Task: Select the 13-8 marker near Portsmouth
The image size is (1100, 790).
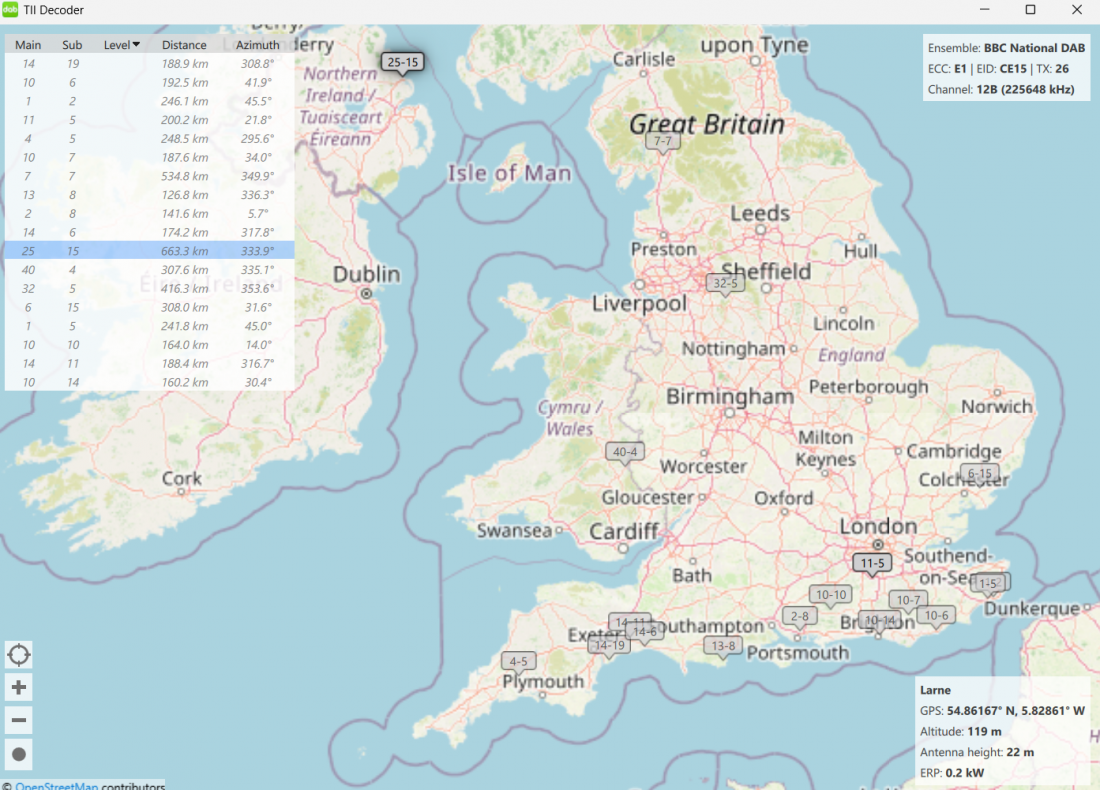Action: (723, 646)
